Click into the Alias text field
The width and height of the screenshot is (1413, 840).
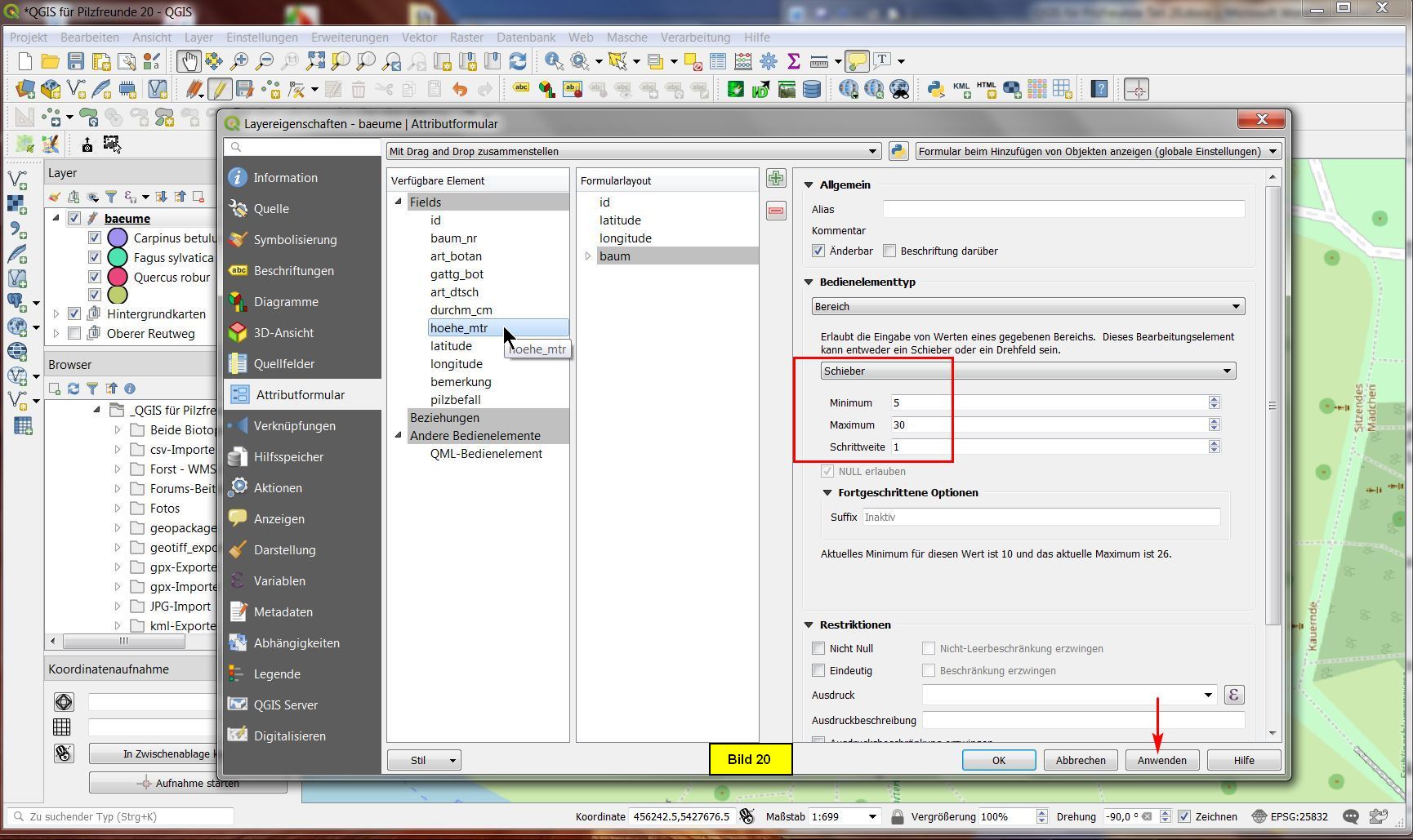click(1063, 210)
